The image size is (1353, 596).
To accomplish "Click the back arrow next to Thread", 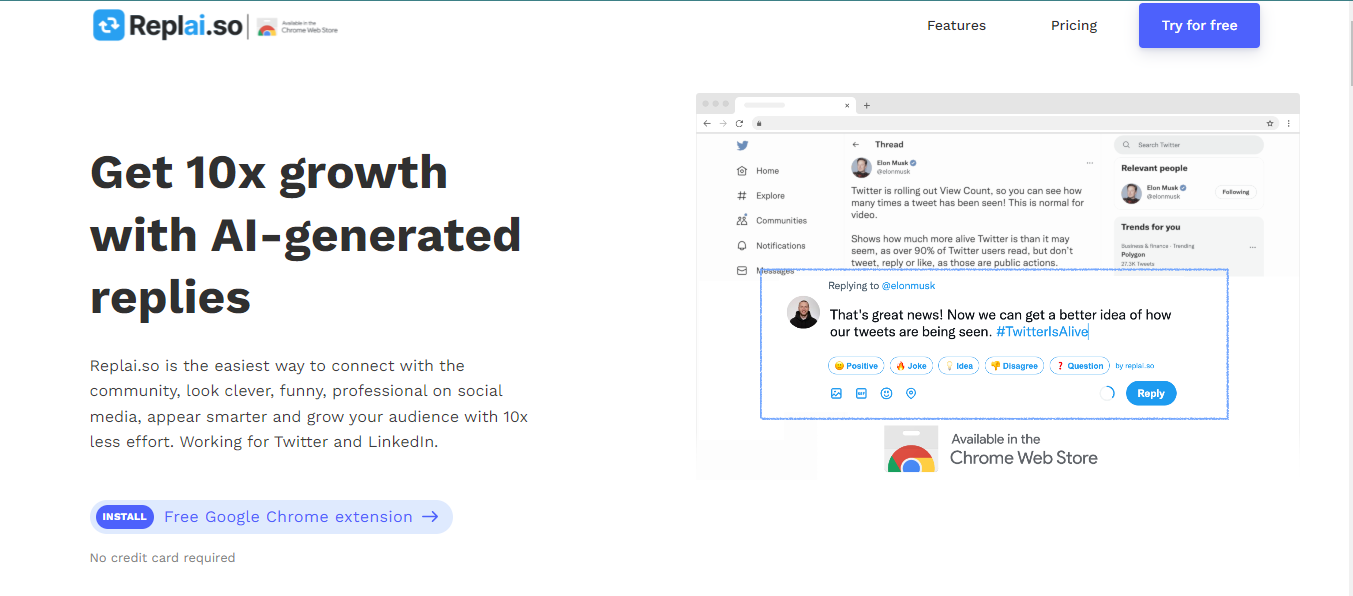I will (856, 145).
